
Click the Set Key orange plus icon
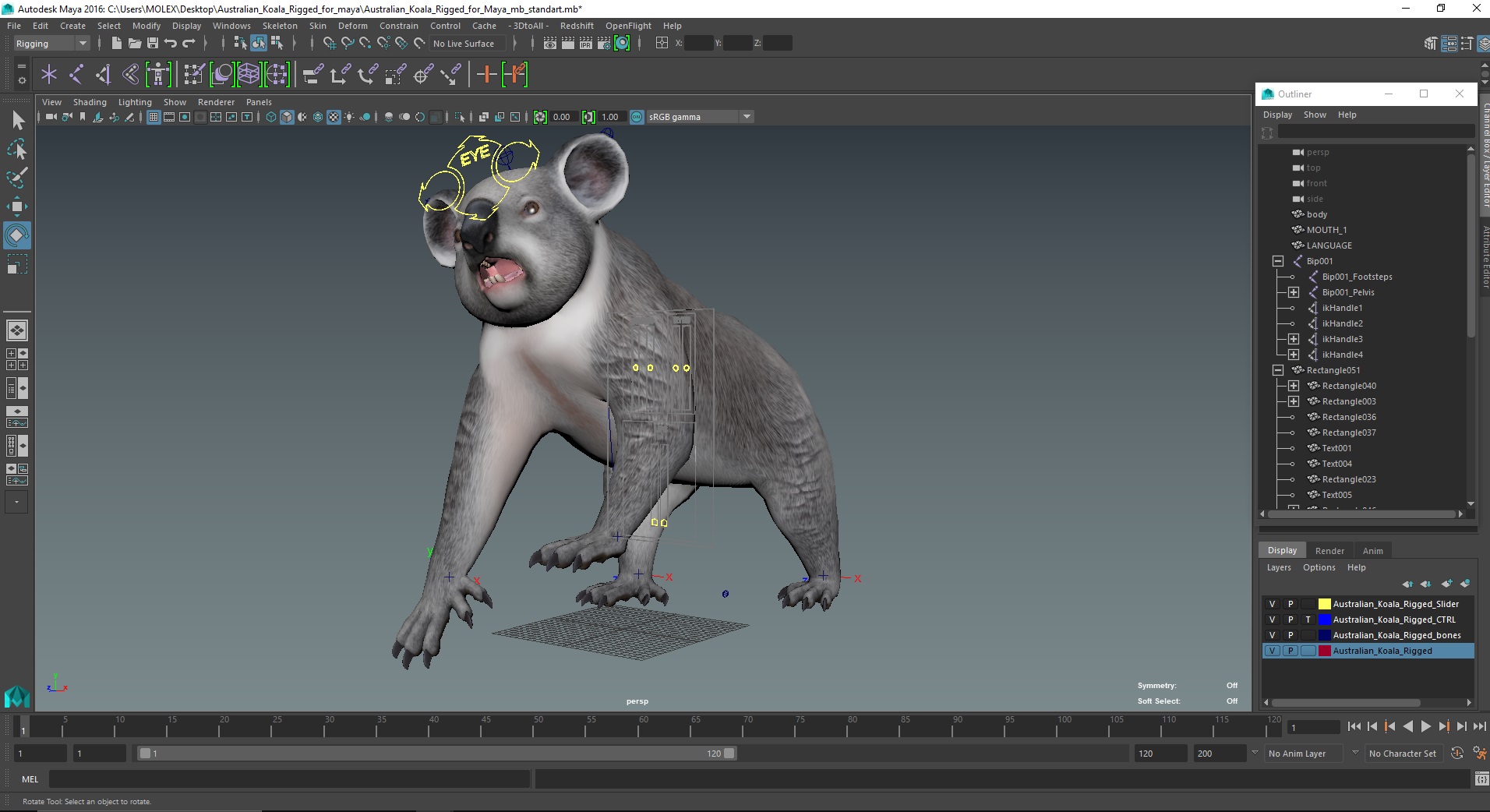click(486, 75)
